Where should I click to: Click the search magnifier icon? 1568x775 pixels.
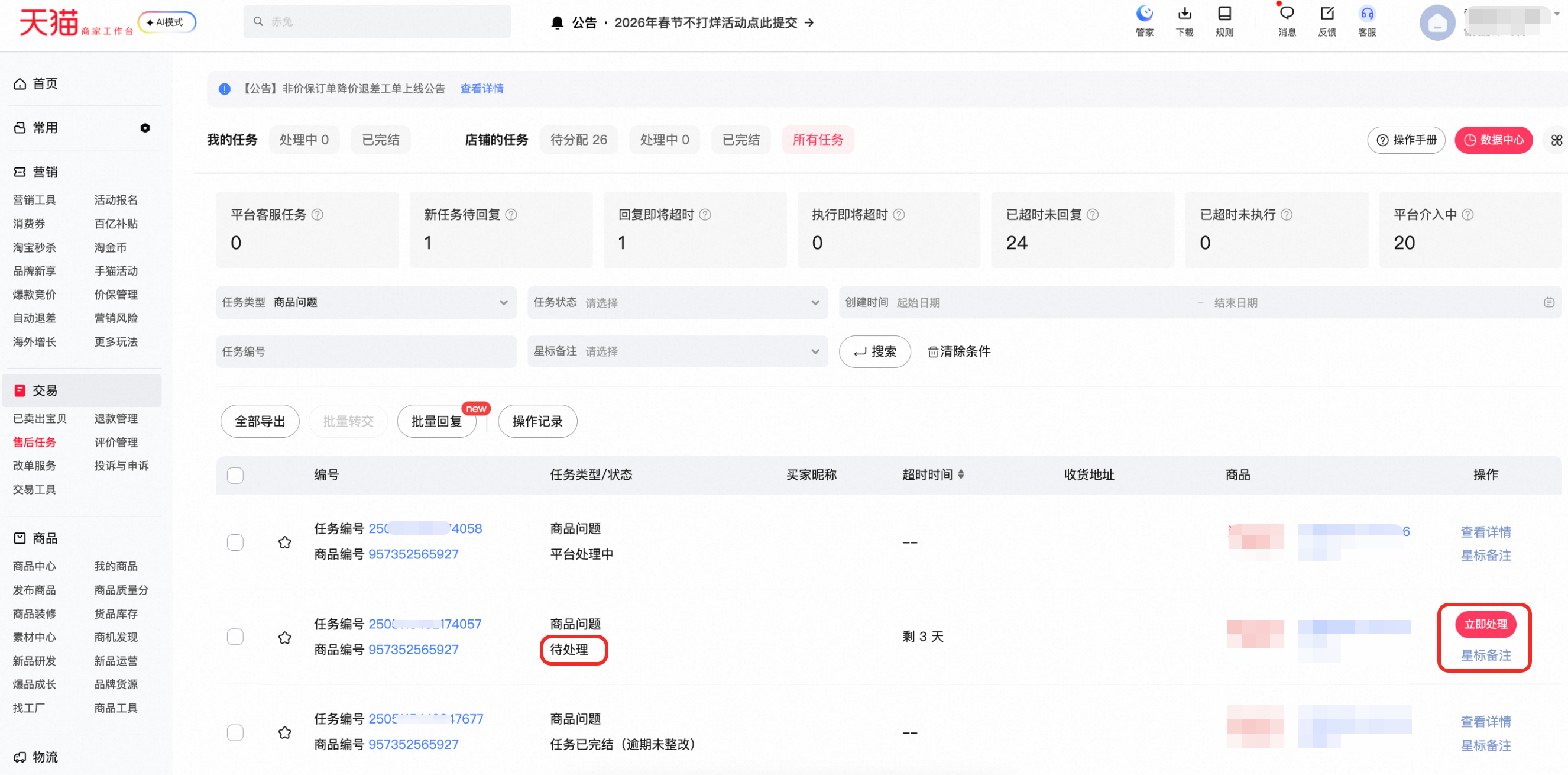(258, 21)
